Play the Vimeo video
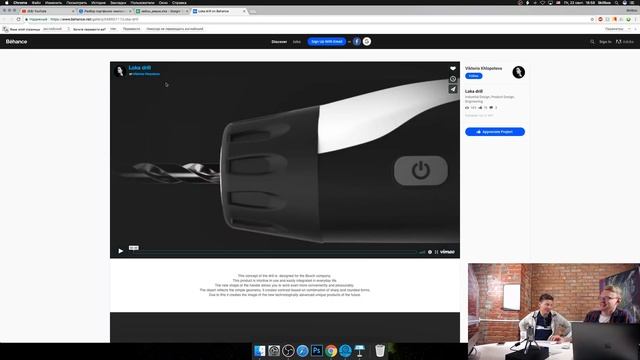640x360 pixels. [x=120, y=251]
